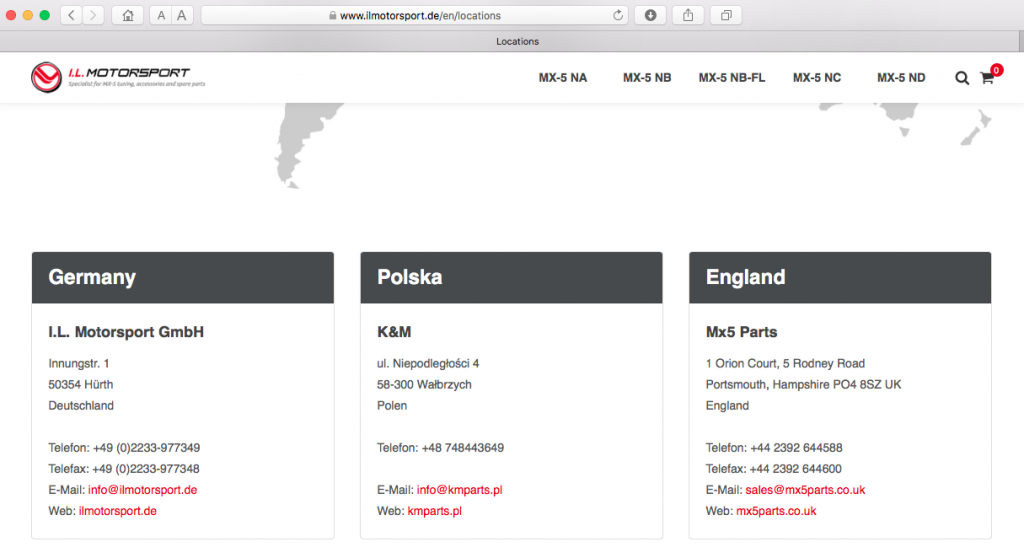The height and width of the screenshot is (558, 1024).
Task: Click the Innungstr. 1 address line
Action: point(78,363)
